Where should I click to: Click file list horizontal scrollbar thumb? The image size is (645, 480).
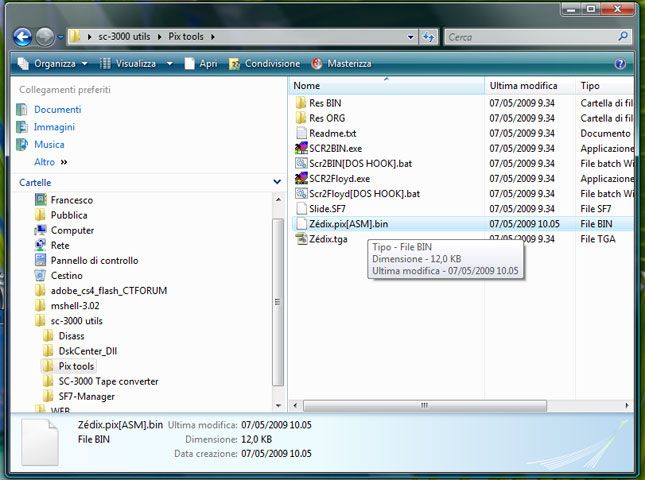click(425, 406)
